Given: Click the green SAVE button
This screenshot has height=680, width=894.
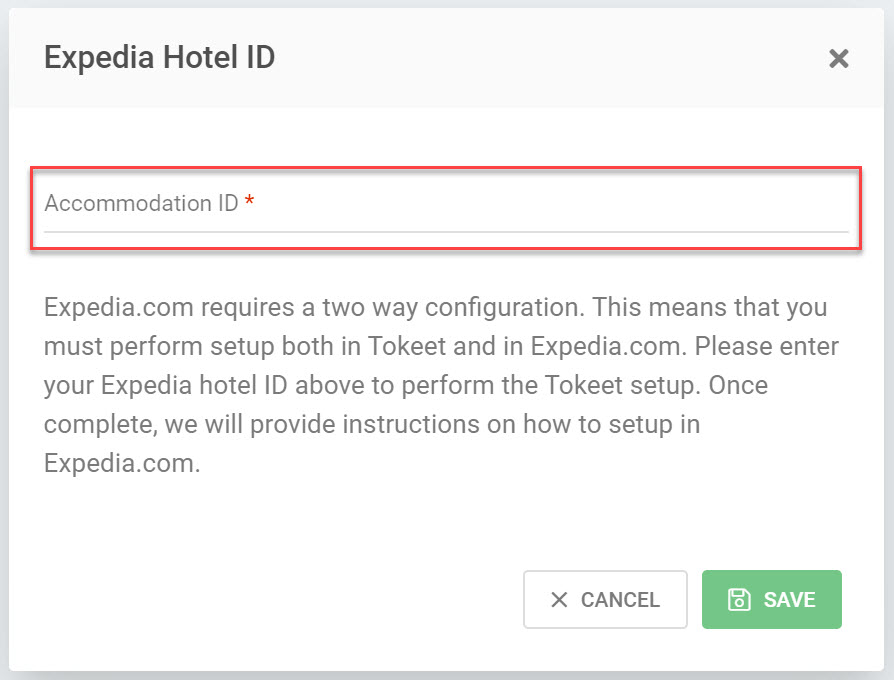Looking at the screenshot, I should pos(771,600).
